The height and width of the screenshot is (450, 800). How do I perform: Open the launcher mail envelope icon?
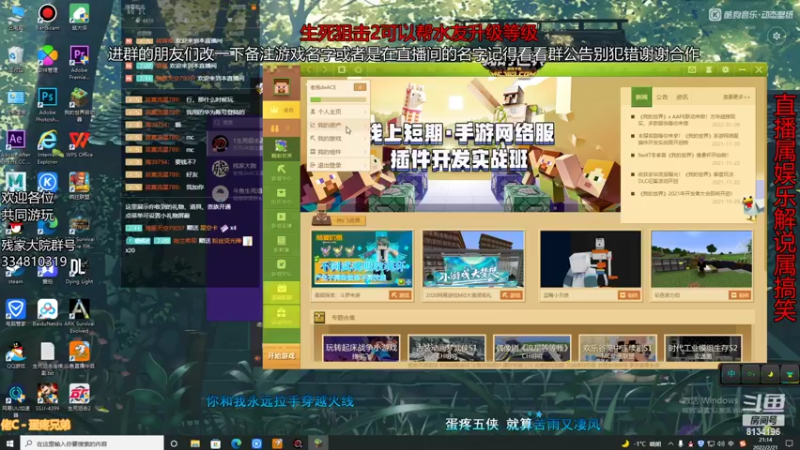tap(692, 70)
